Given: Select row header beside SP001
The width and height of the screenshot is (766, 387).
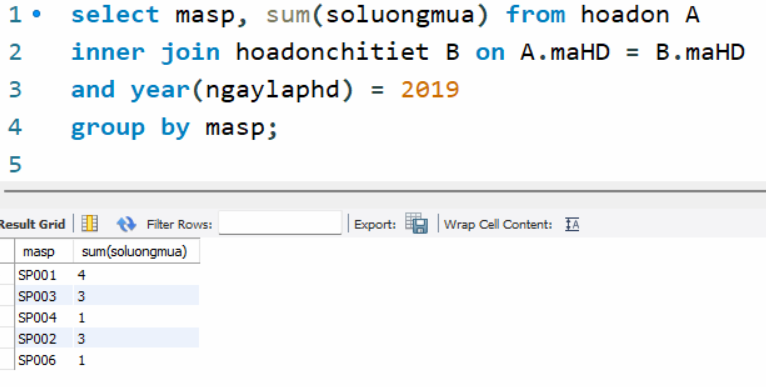Looking at the screenshot, I should (x=7, y=275).
